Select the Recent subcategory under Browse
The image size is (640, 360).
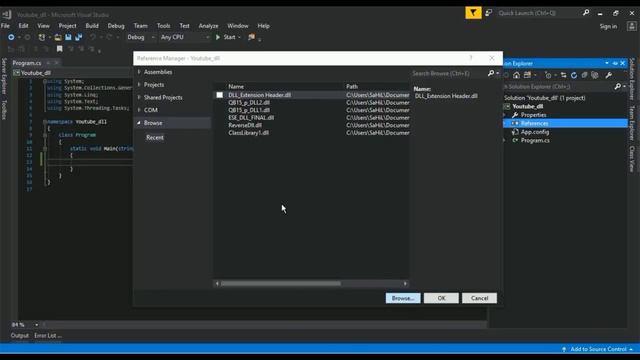155,138
